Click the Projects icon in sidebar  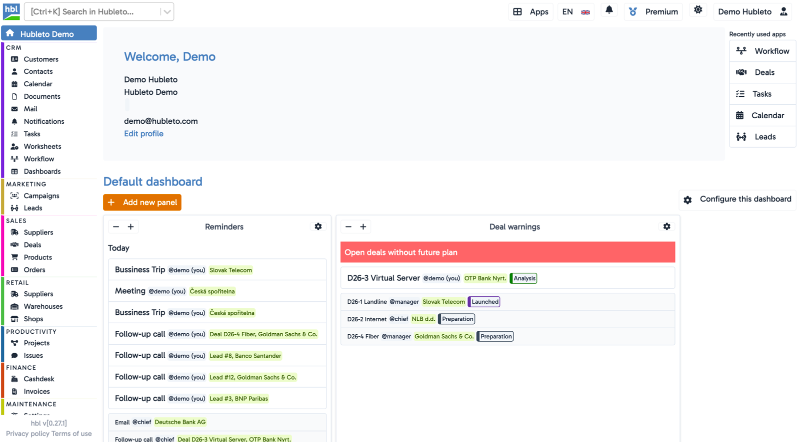pos(14,343)
